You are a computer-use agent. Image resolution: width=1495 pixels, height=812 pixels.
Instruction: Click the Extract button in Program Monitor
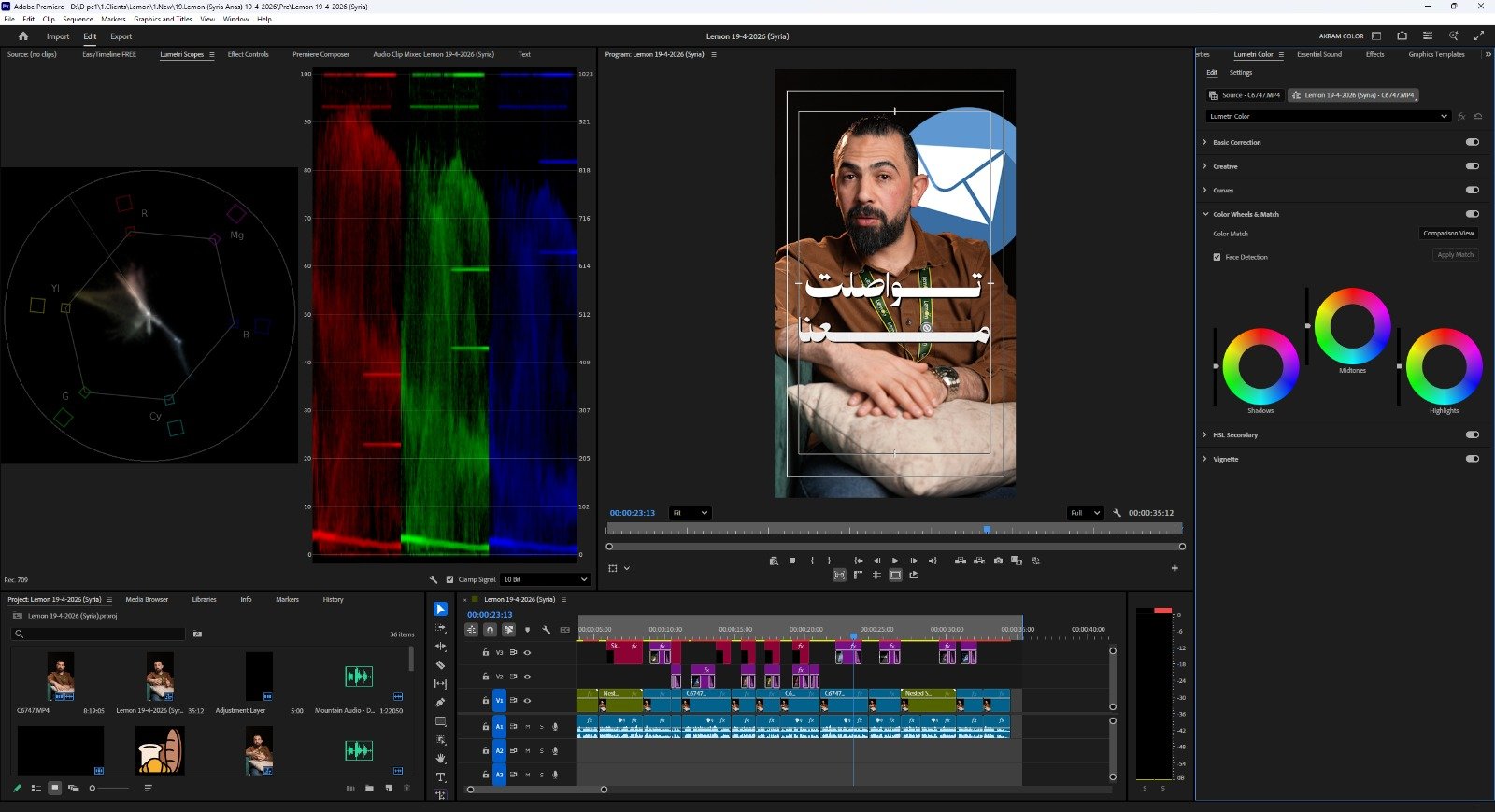point(978,561)
